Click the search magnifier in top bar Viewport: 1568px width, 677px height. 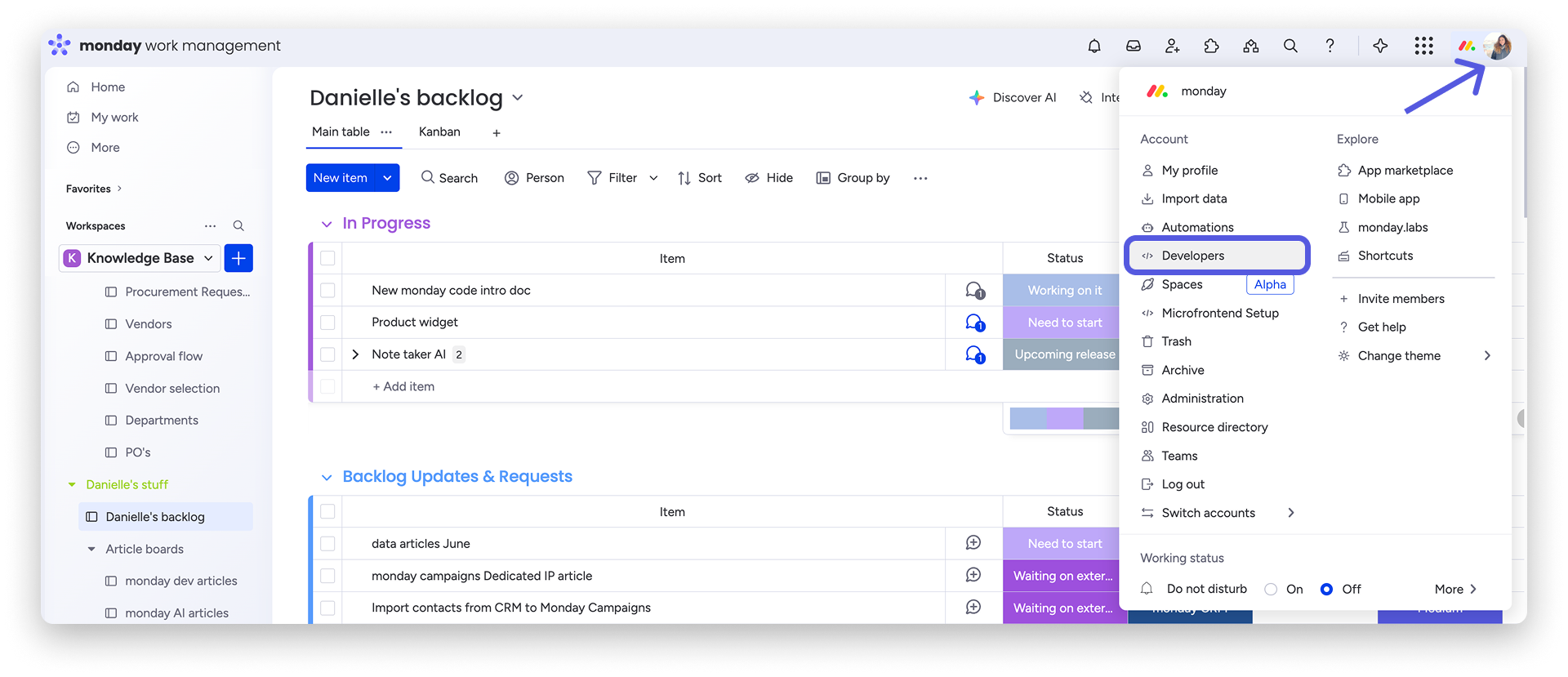[1290, 46]
